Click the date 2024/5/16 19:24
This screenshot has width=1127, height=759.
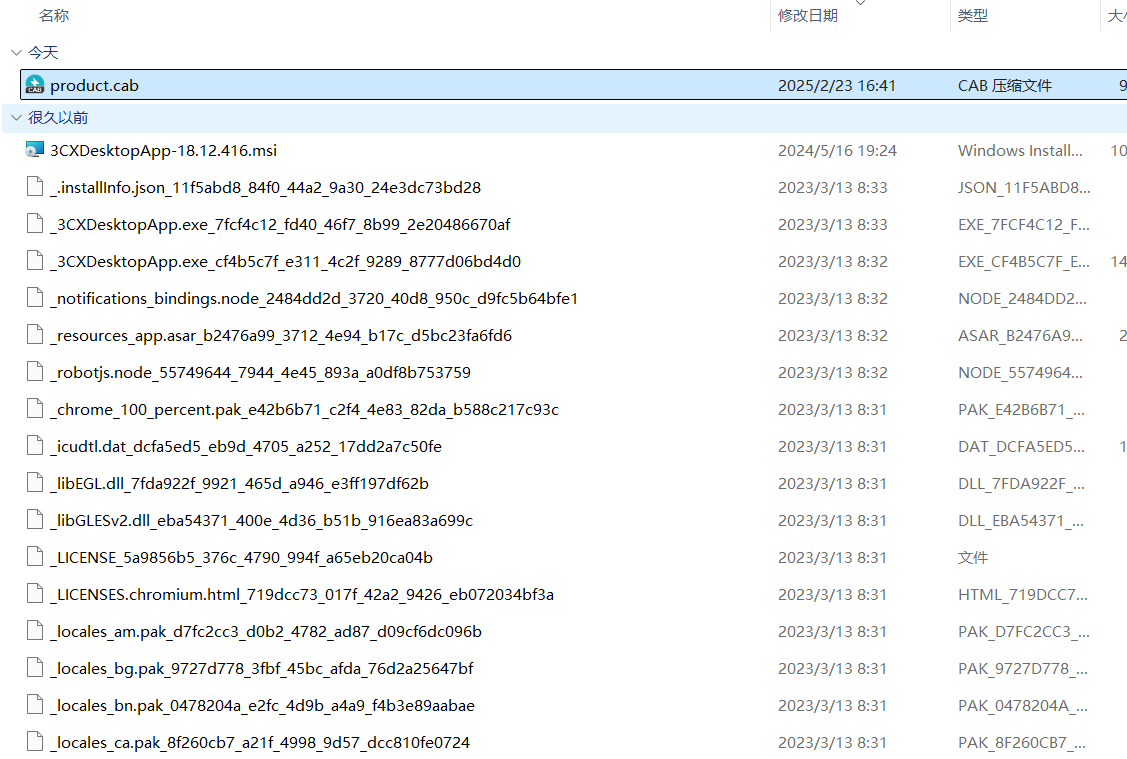(837, 150)
